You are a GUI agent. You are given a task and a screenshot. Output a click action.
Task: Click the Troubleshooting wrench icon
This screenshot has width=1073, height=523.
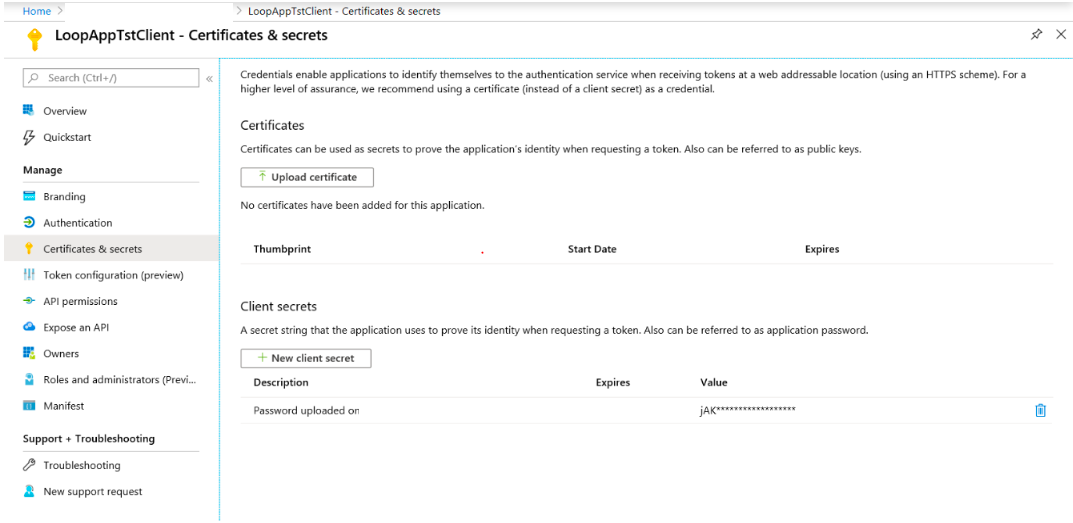[x=29, y=465]
